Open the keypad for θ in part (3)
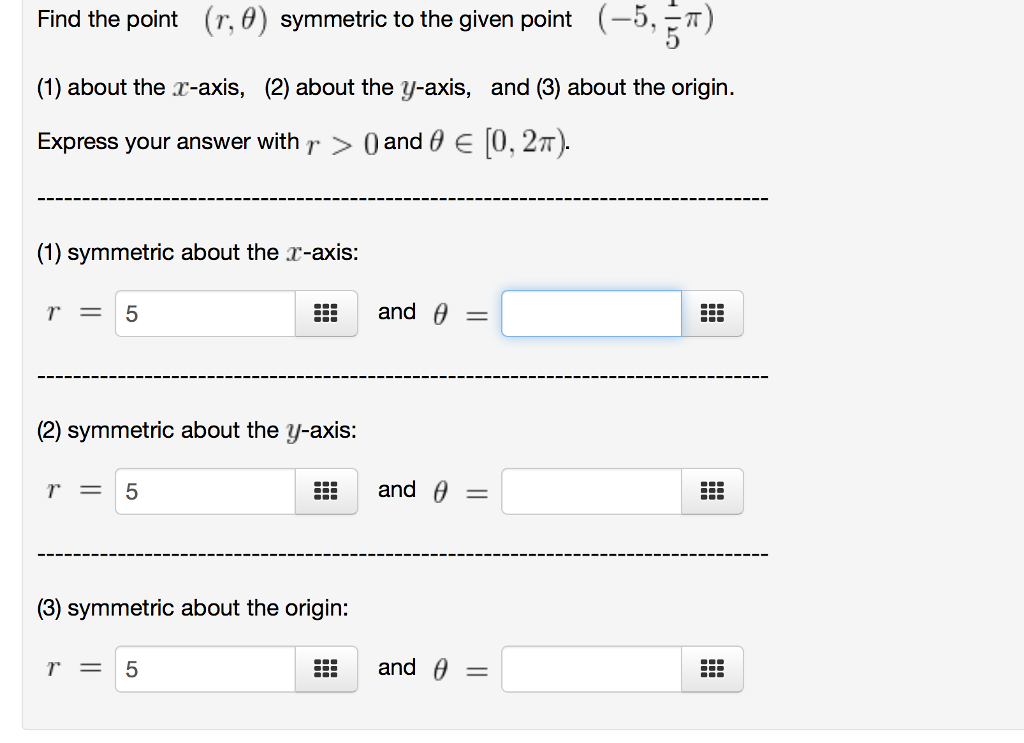 712,669
